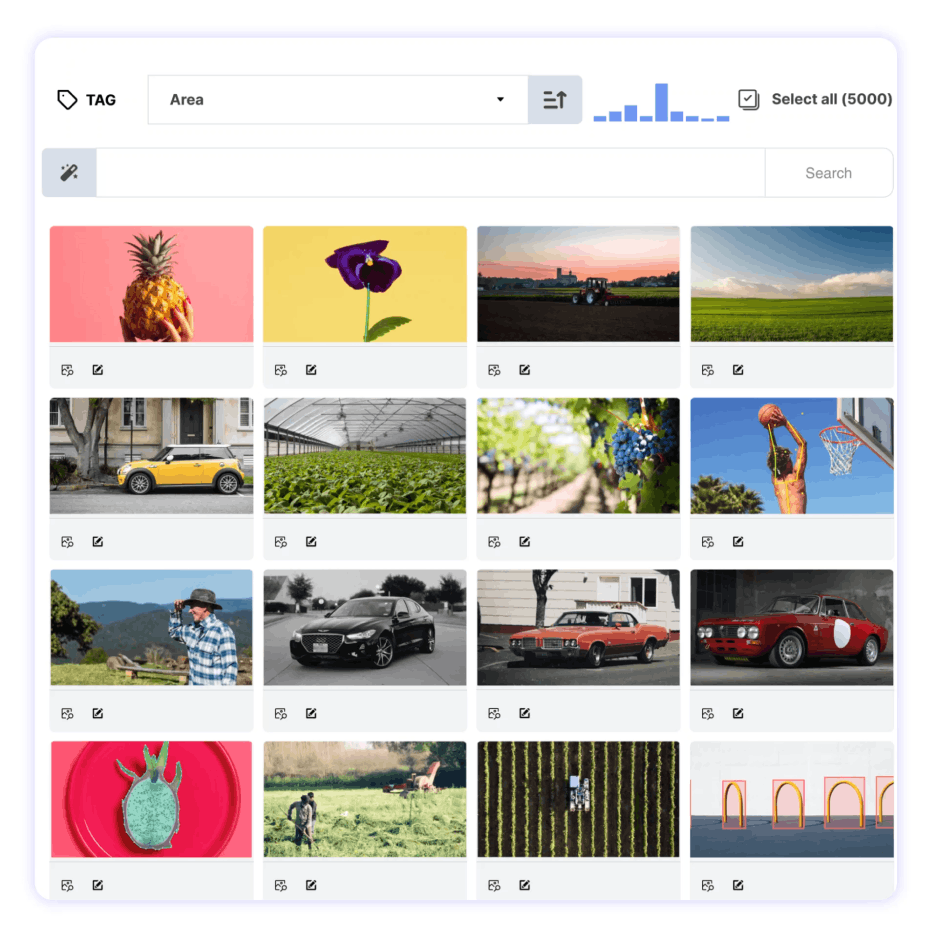Find similar images for greenhouse photo
The height and width of the screenshot is (939, 938).
pyautogui.click(x=280, y=542)
